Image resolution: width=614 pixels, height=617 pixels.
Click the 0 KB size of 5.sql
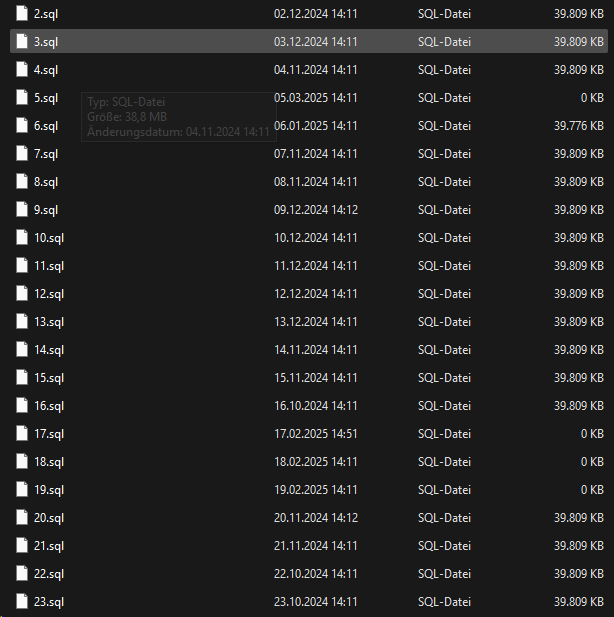tap(592, 98)
